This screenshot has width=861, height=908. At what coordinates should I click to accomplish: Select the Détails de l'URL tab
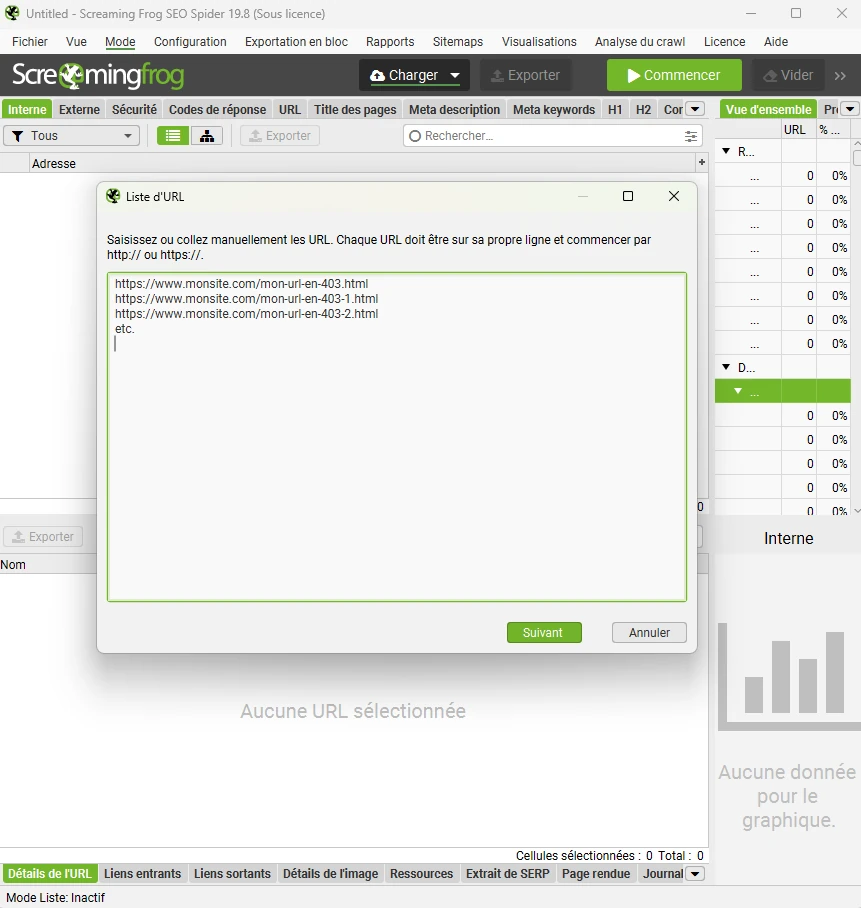pos(49,874)
